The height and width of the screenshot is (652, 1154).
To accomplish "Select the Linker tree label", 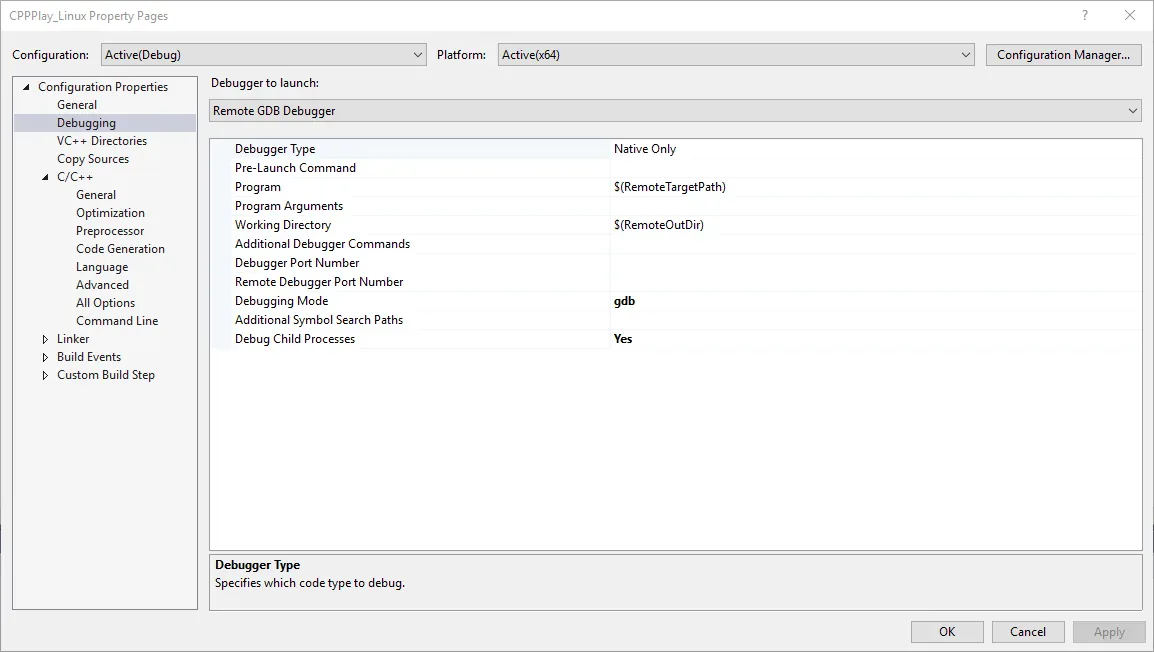I will pyautogui.click(x=73, y=339).
